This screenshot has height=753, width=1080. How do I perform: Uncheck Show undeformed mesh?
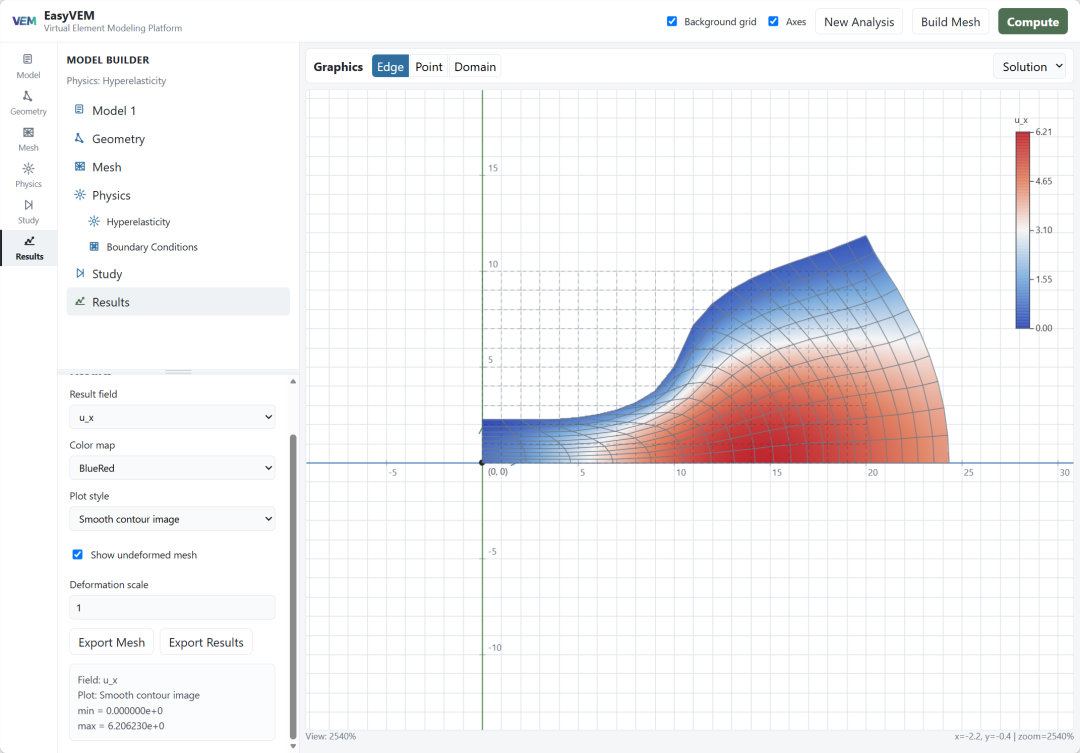click(x=78, y=555)
